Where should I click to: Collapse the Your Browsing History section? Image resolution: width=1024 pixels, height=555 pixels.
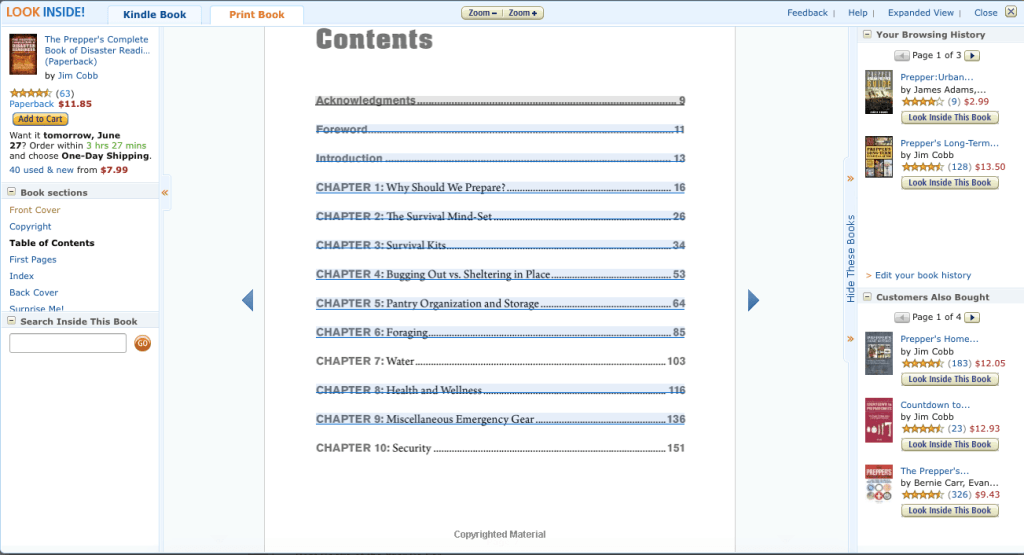click(867, 35)
